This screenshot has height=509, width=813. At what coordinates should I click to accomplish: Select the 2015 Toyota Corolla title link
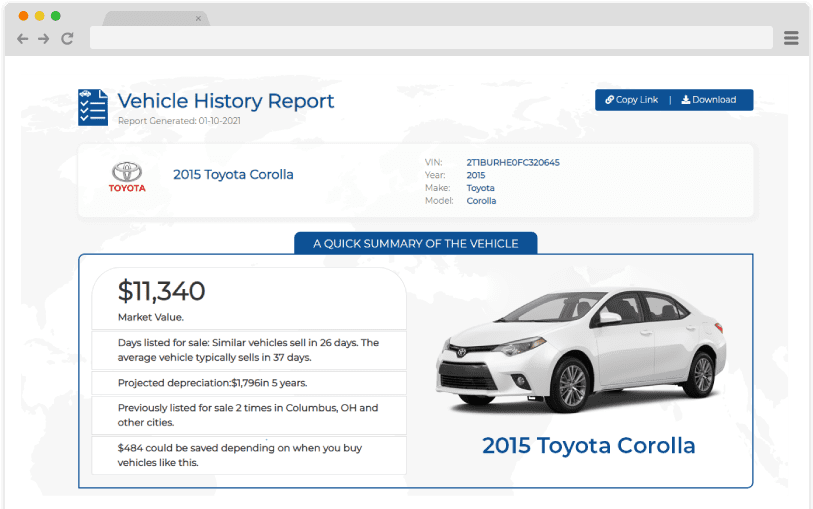click(233, 175)
